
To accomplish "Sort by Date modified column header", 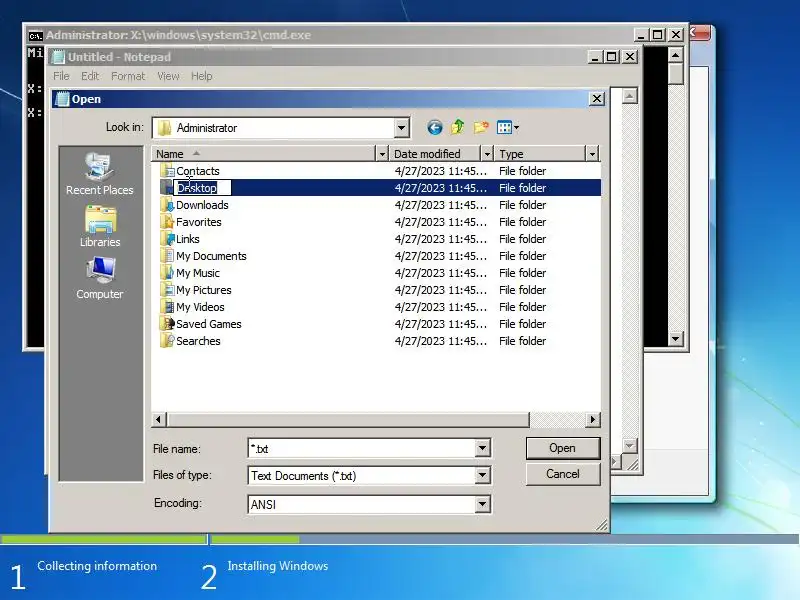I will pos(435,154).
